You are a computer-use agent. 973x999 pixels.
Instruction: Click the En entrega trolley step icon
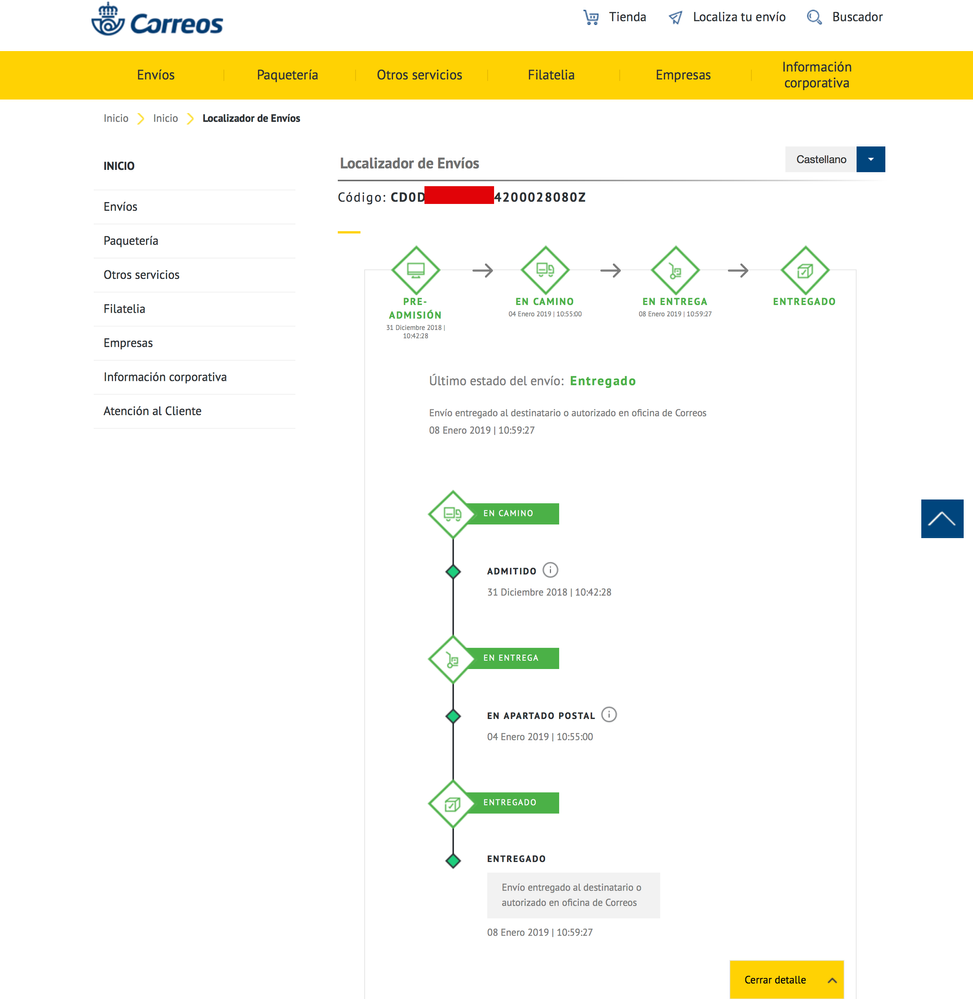tap(675, 270)
